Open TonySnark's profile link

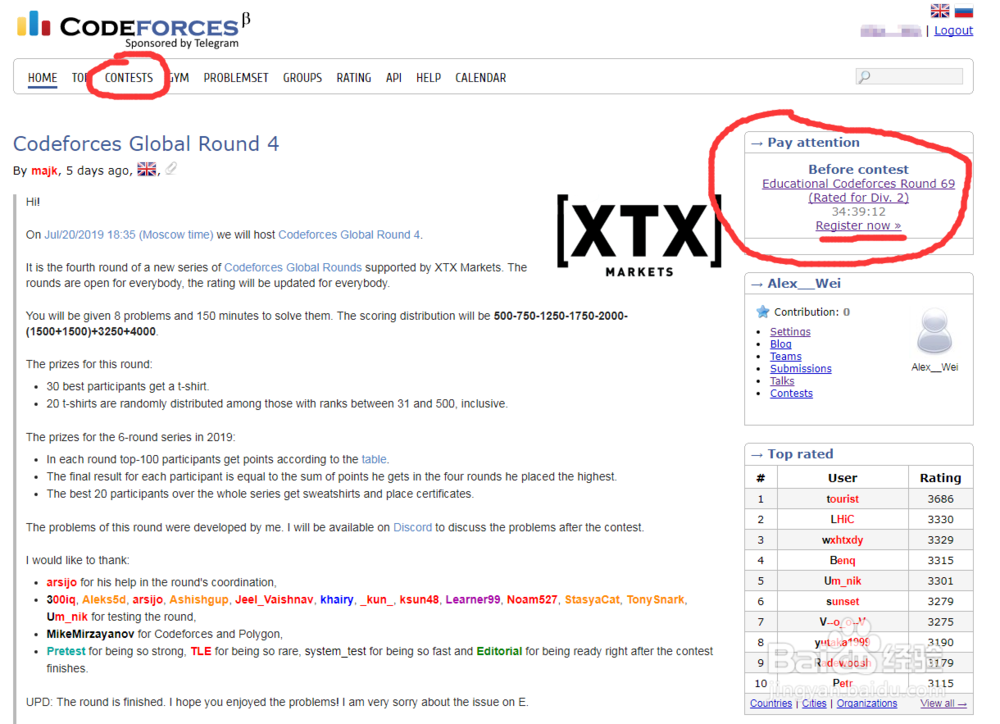point(655,600)
